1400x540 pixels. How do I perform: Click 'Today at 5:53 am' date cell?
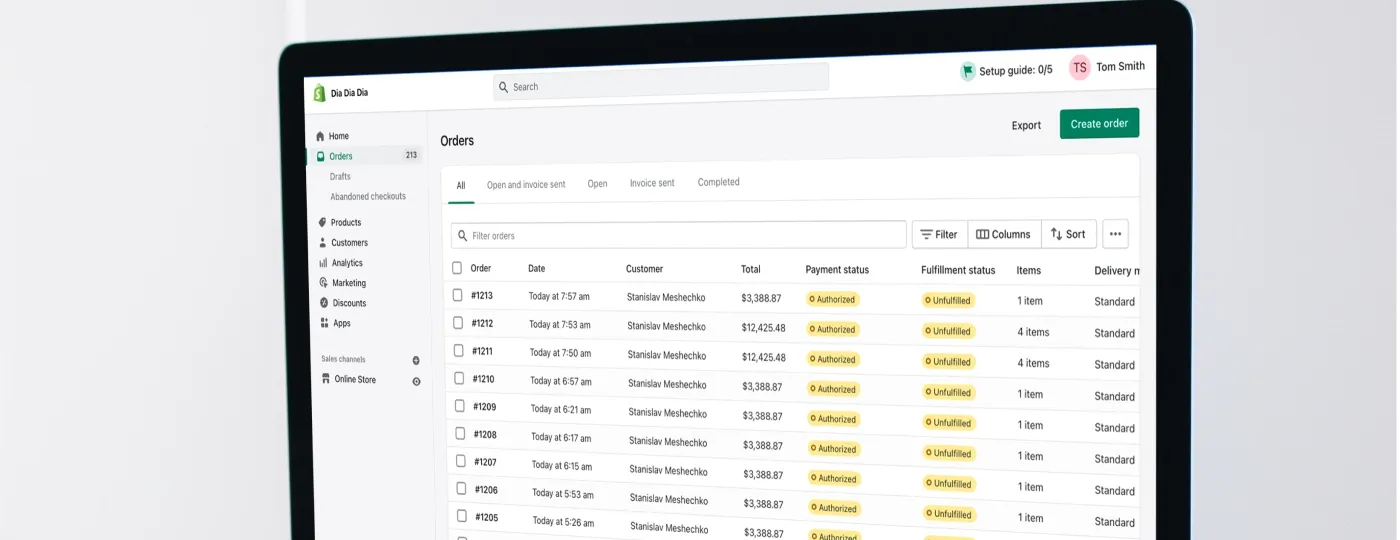563,493
